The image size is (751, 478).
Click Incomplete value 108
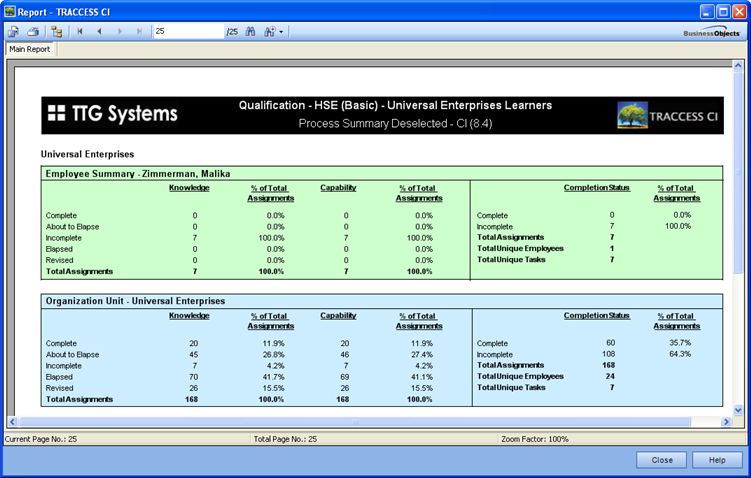(x=608, y=354)
